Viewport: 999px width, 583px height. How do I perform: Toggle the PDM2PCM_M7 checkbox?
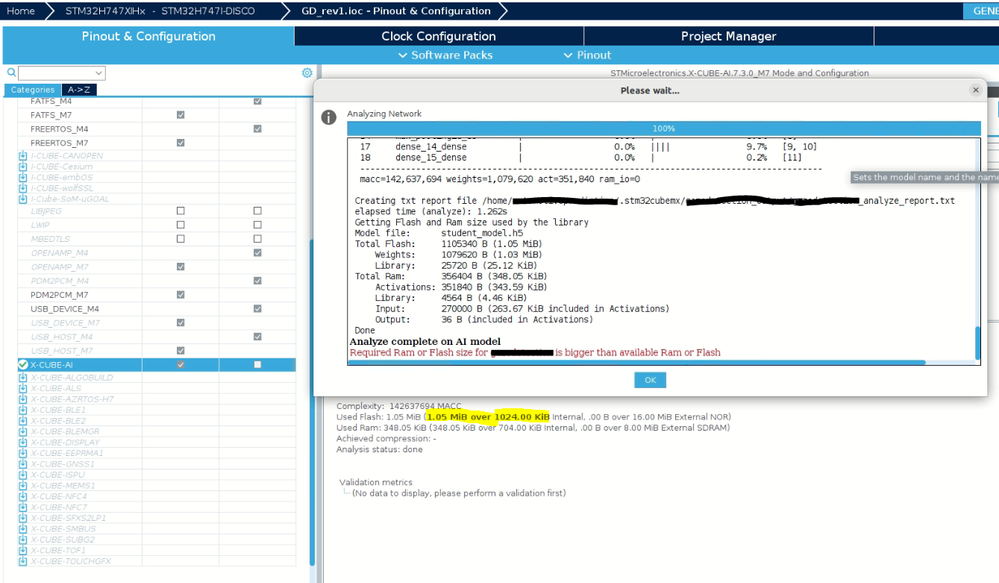tap(180, 294)
